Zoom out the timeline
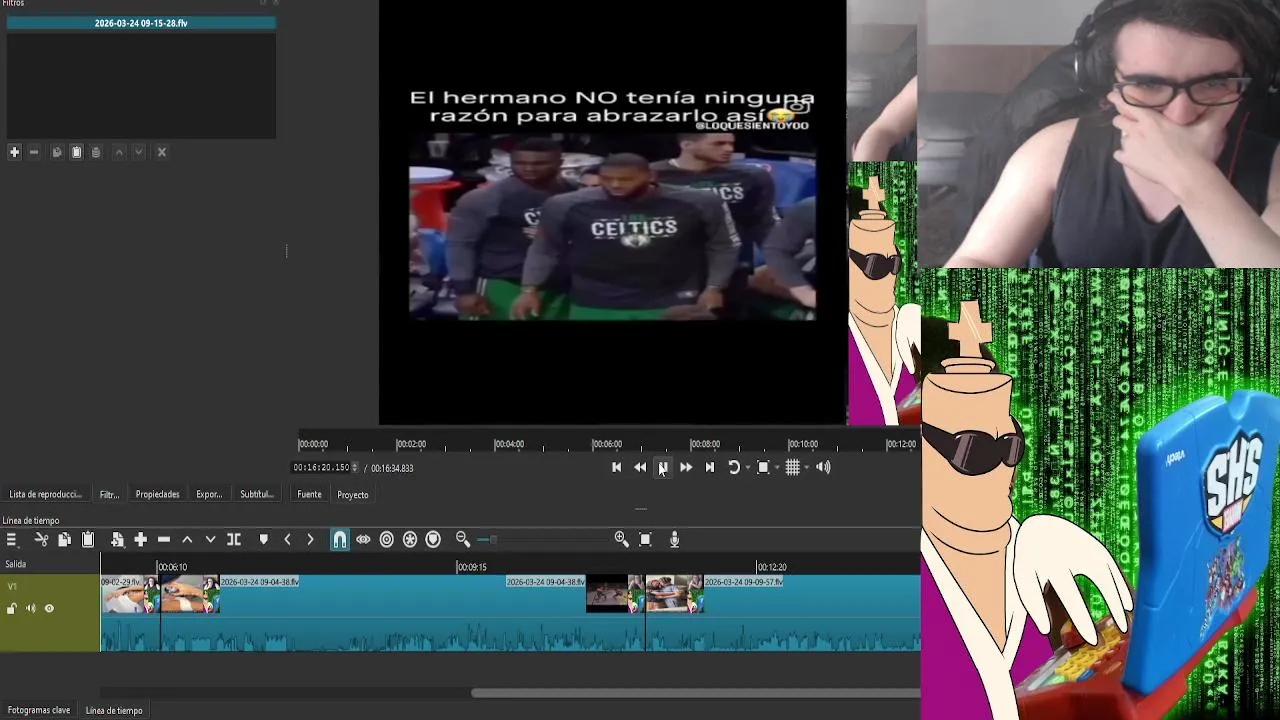This screenshot has height=720, width=1280. (463, 540)
